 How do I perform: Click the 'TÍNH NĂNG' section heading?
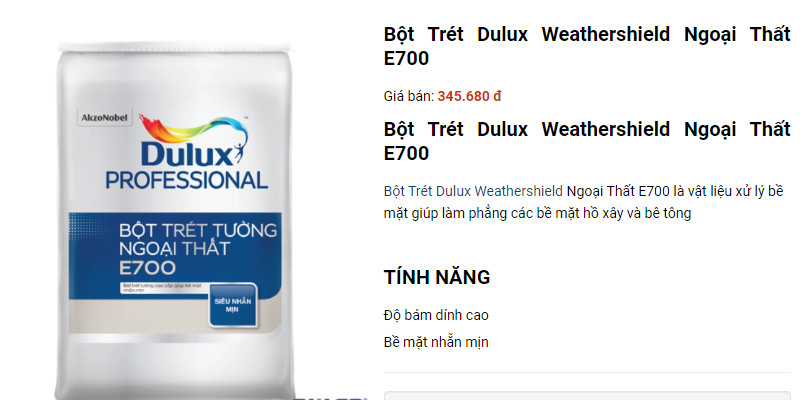[437, 277]
